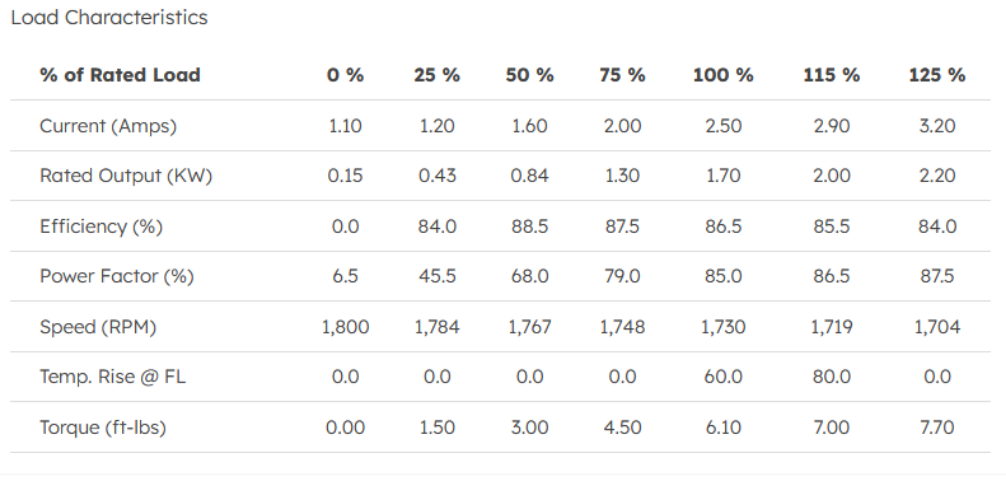Click the 100 % column header
The height and width of the screenshot is (500, 1006).
(723, 75)
